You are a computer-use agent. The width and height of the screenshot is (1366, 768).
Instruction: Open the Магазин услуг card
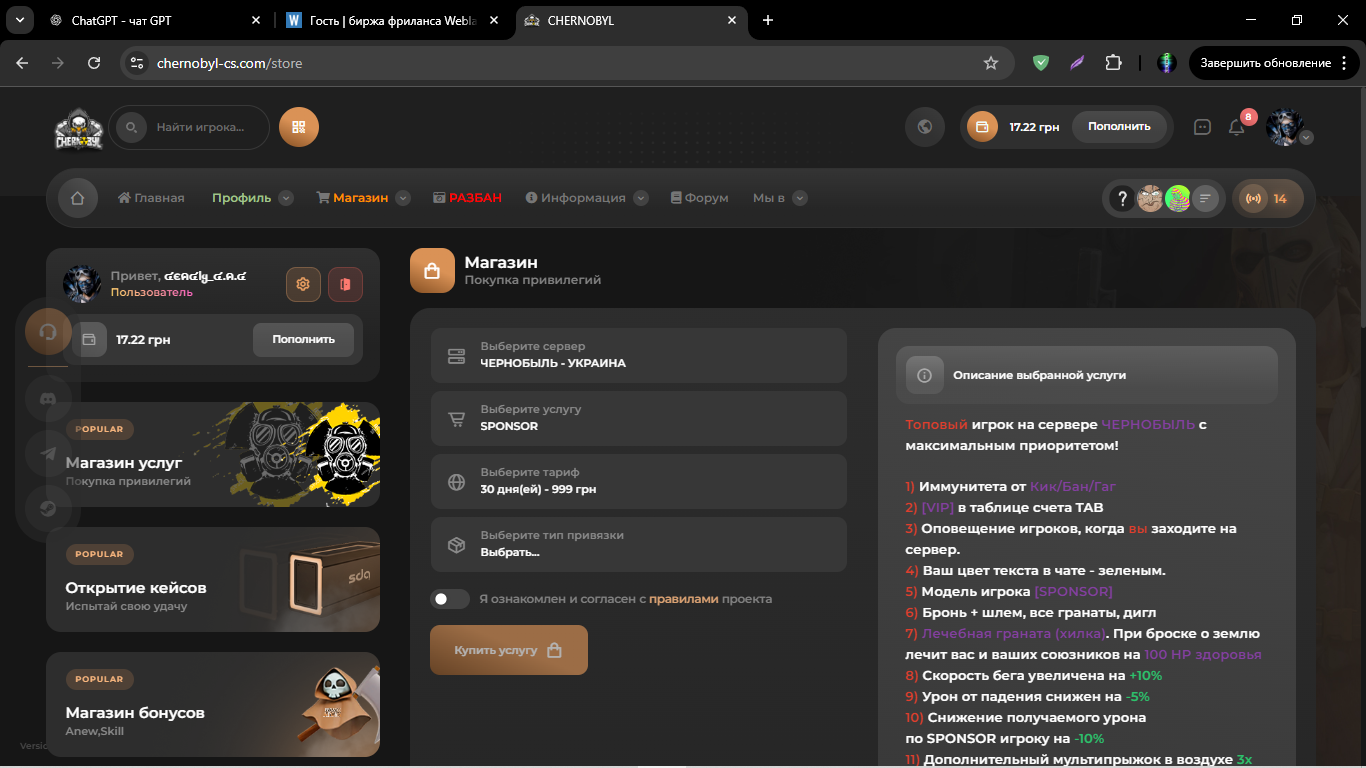coord(213,456)
